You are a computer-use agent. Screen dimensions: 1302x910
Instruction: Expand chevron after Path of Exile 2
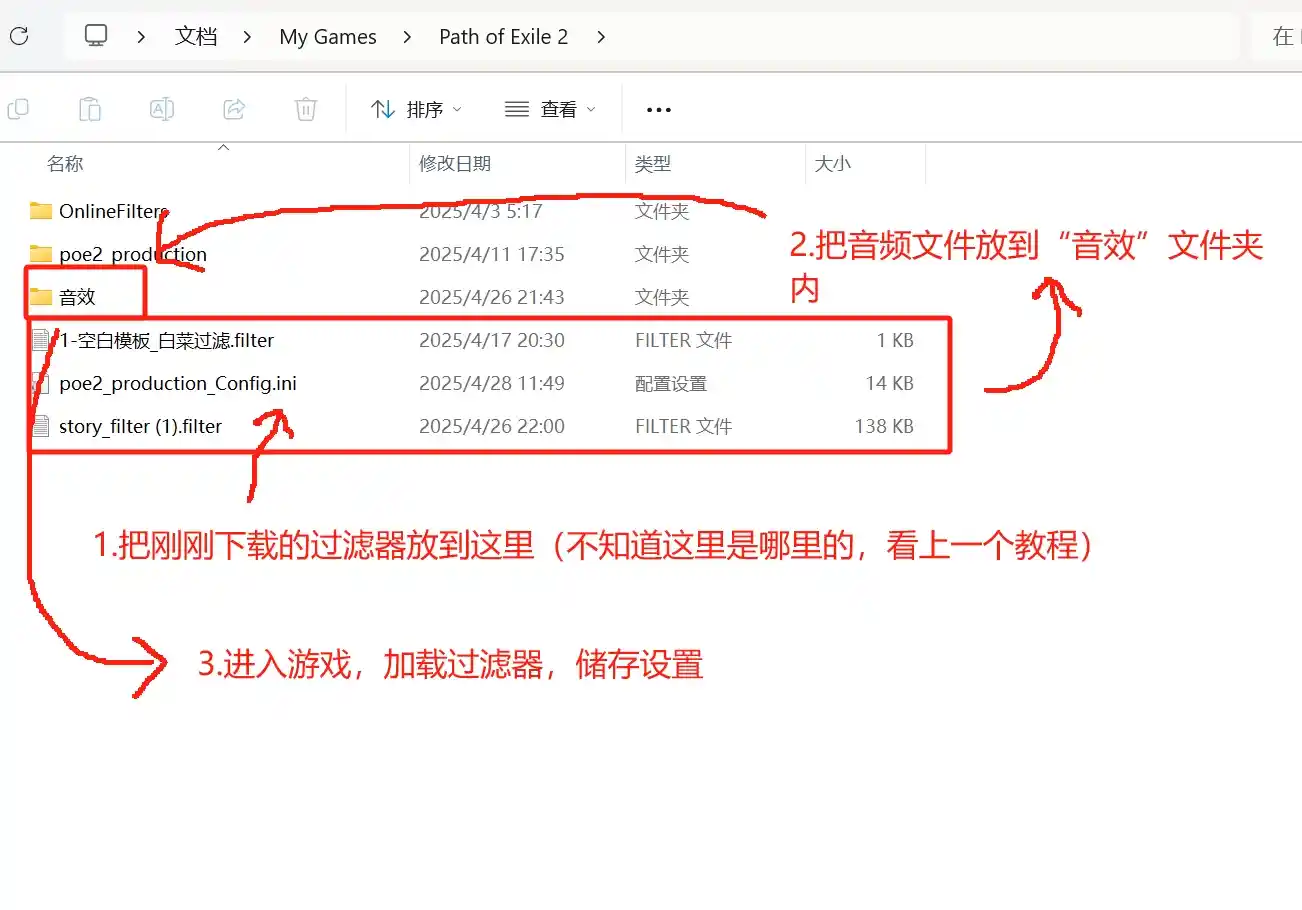tap(600, 37)
